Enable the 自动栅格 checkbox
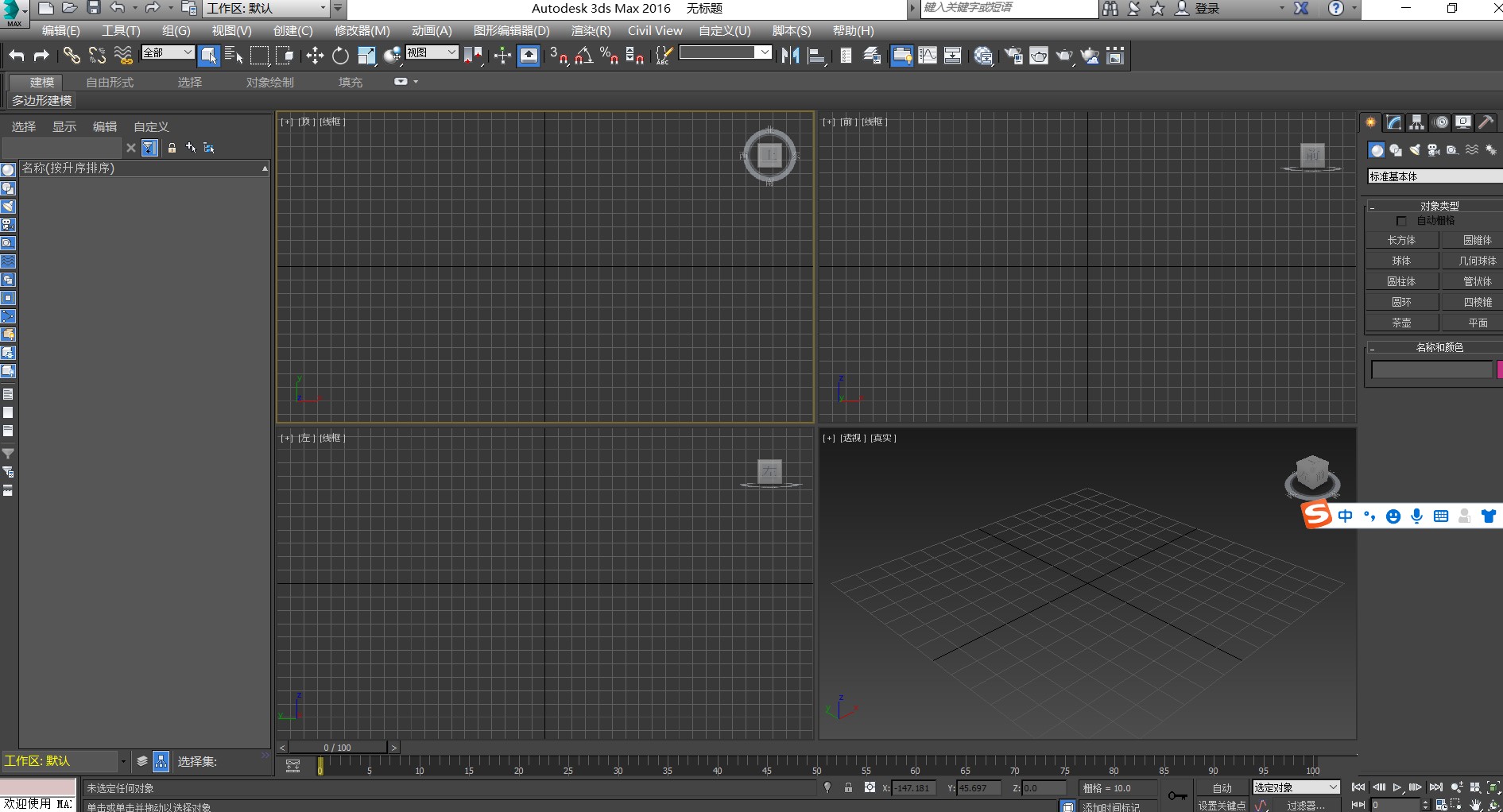Screen dimensions: 1503x812 tap(1401, 221)
